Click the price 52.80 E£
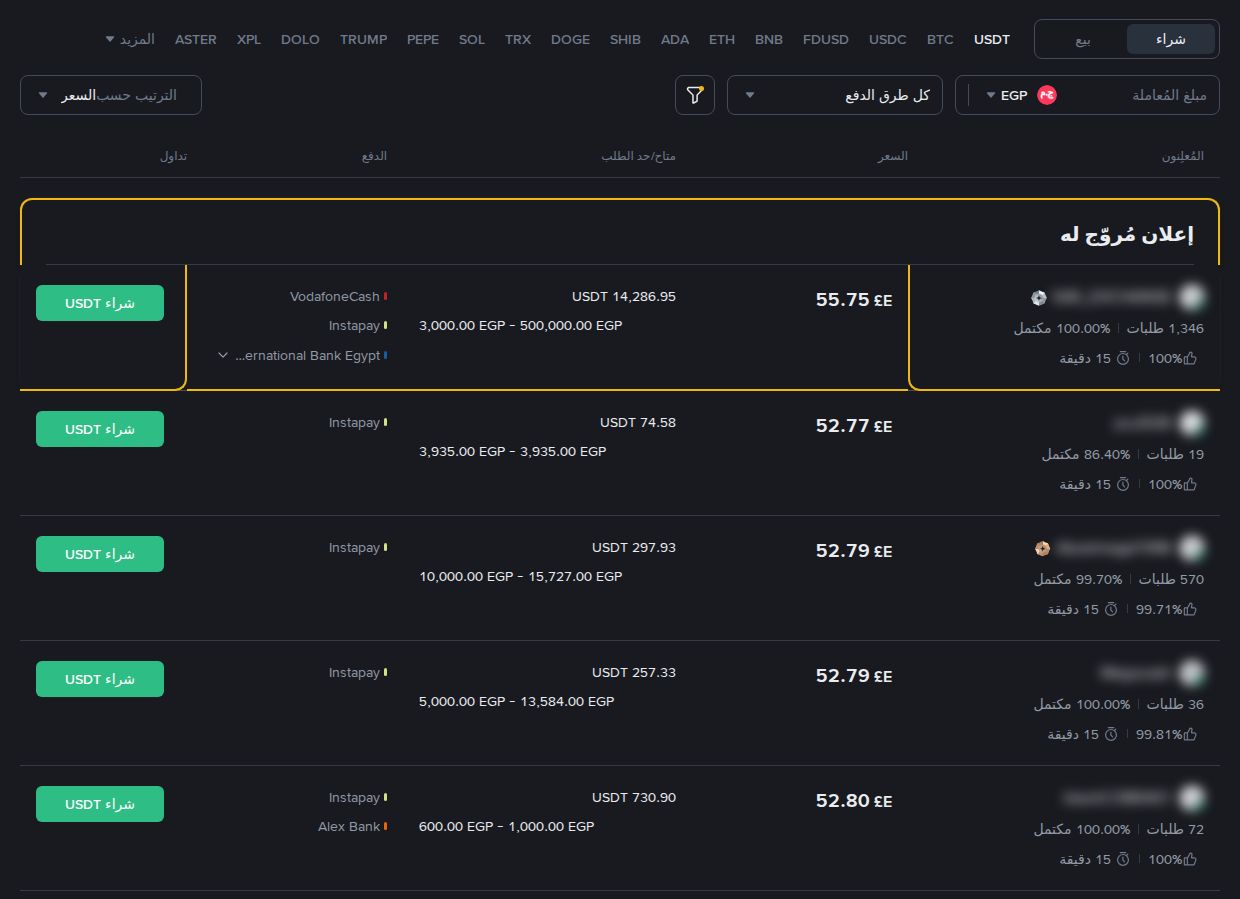Image resolution: width=1240 pixels, height=899 pixels. pos(854,801)
